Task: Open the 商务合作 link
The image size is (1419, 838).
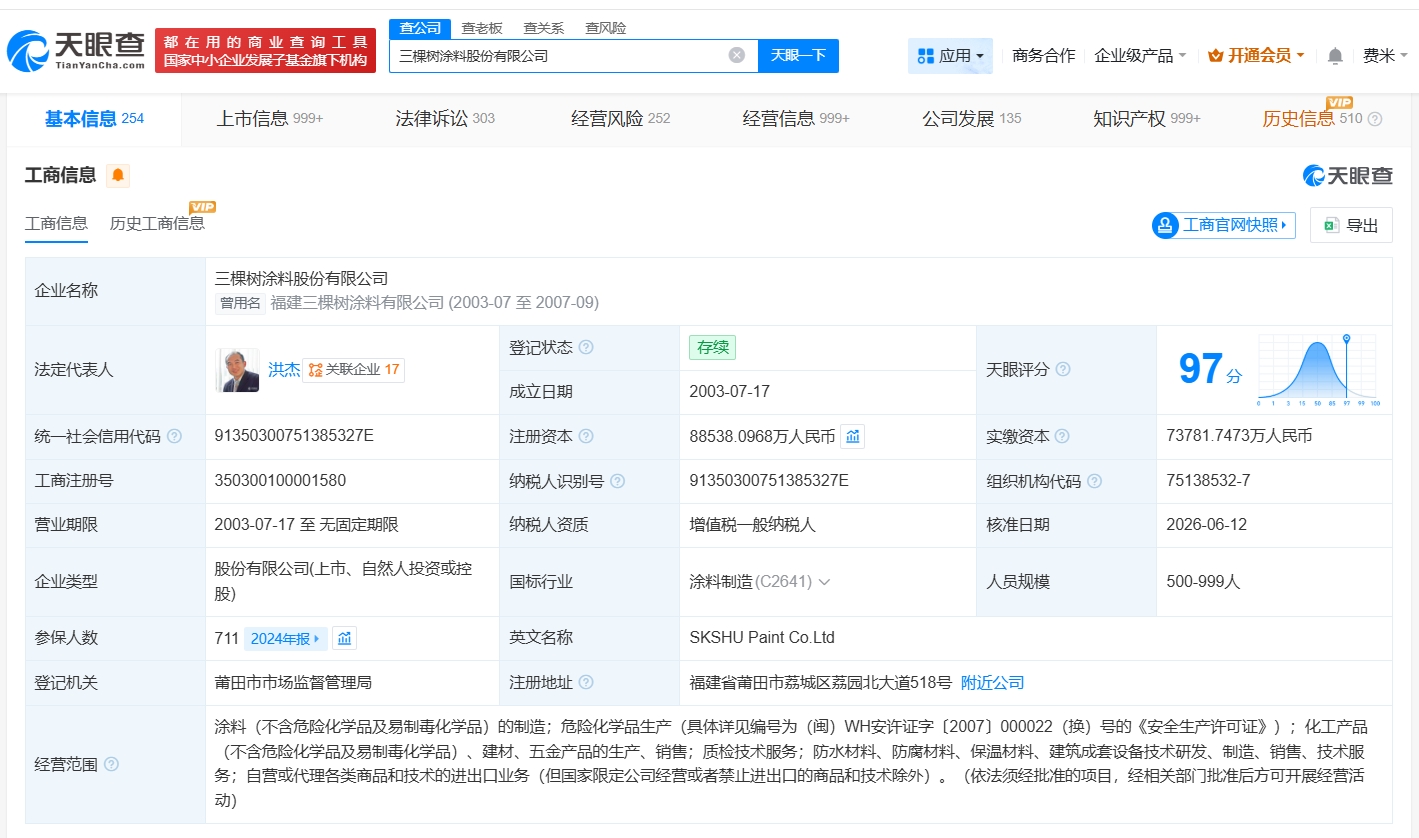Action: pos(1044,56)
